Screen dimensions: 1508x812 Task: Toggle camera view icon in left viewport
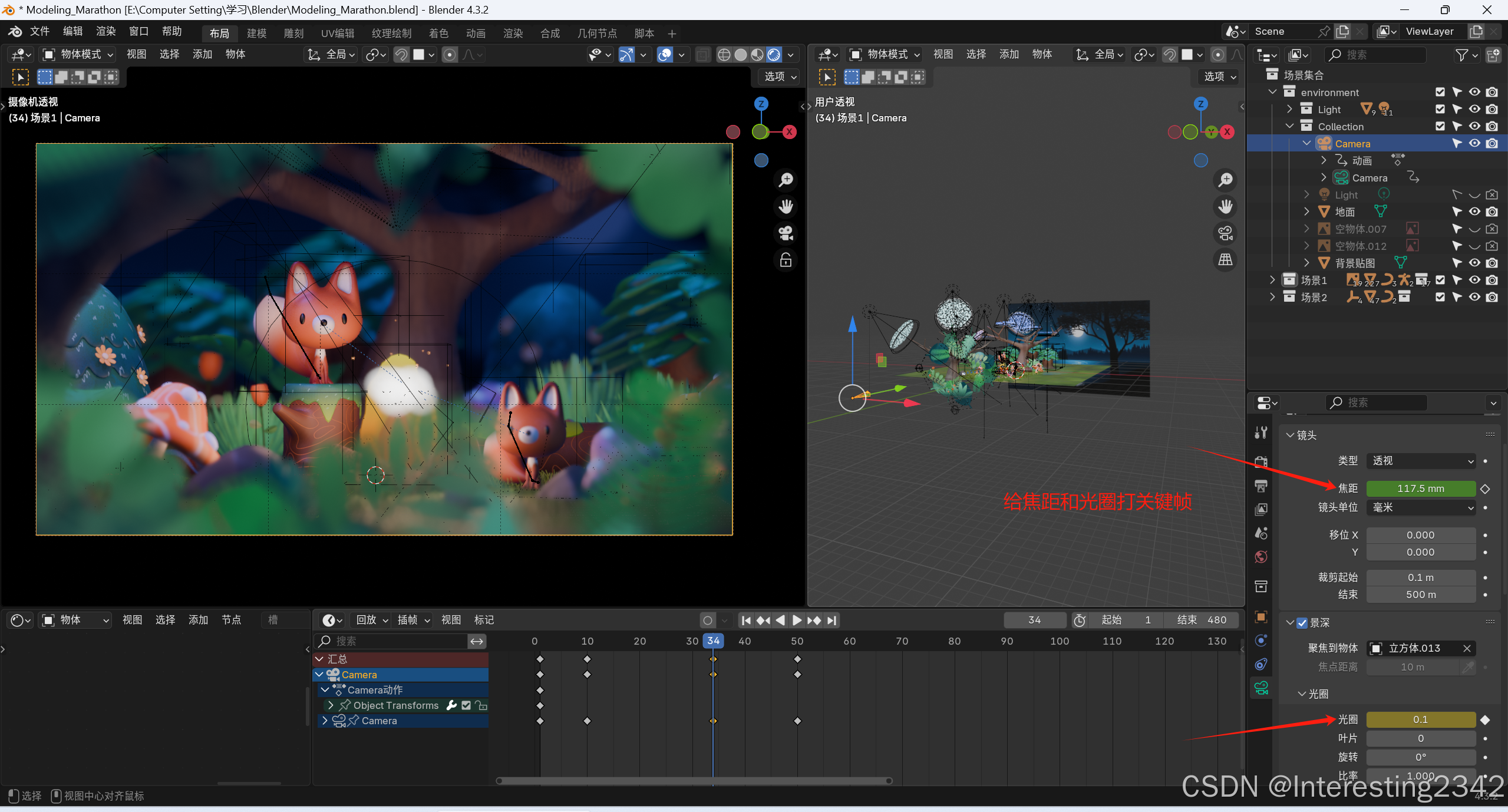click(x=786, y=233)
